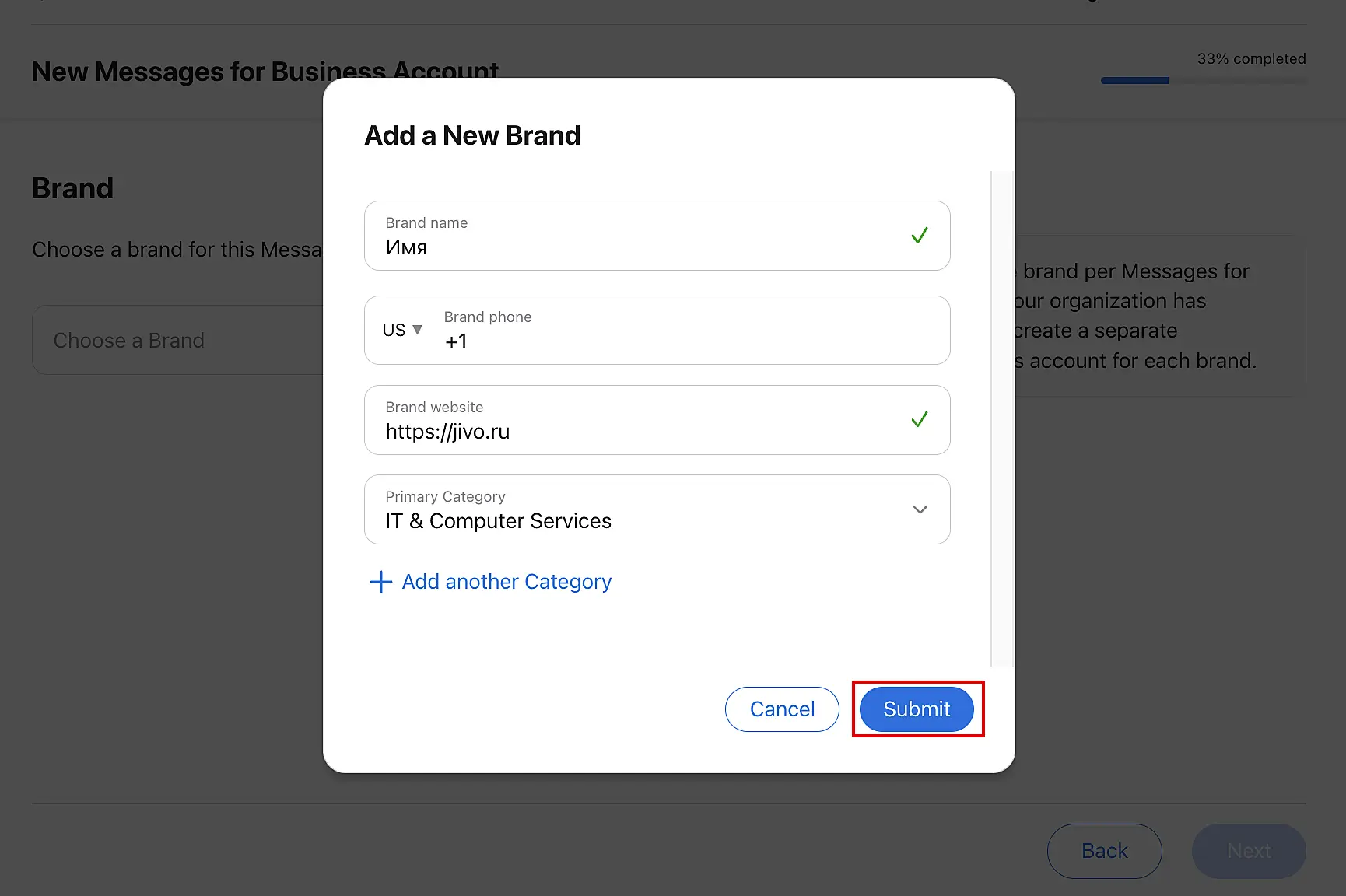The image size is (1346, 896).
Task: Click the Brand section heading
Action: (x=72, y=188)
